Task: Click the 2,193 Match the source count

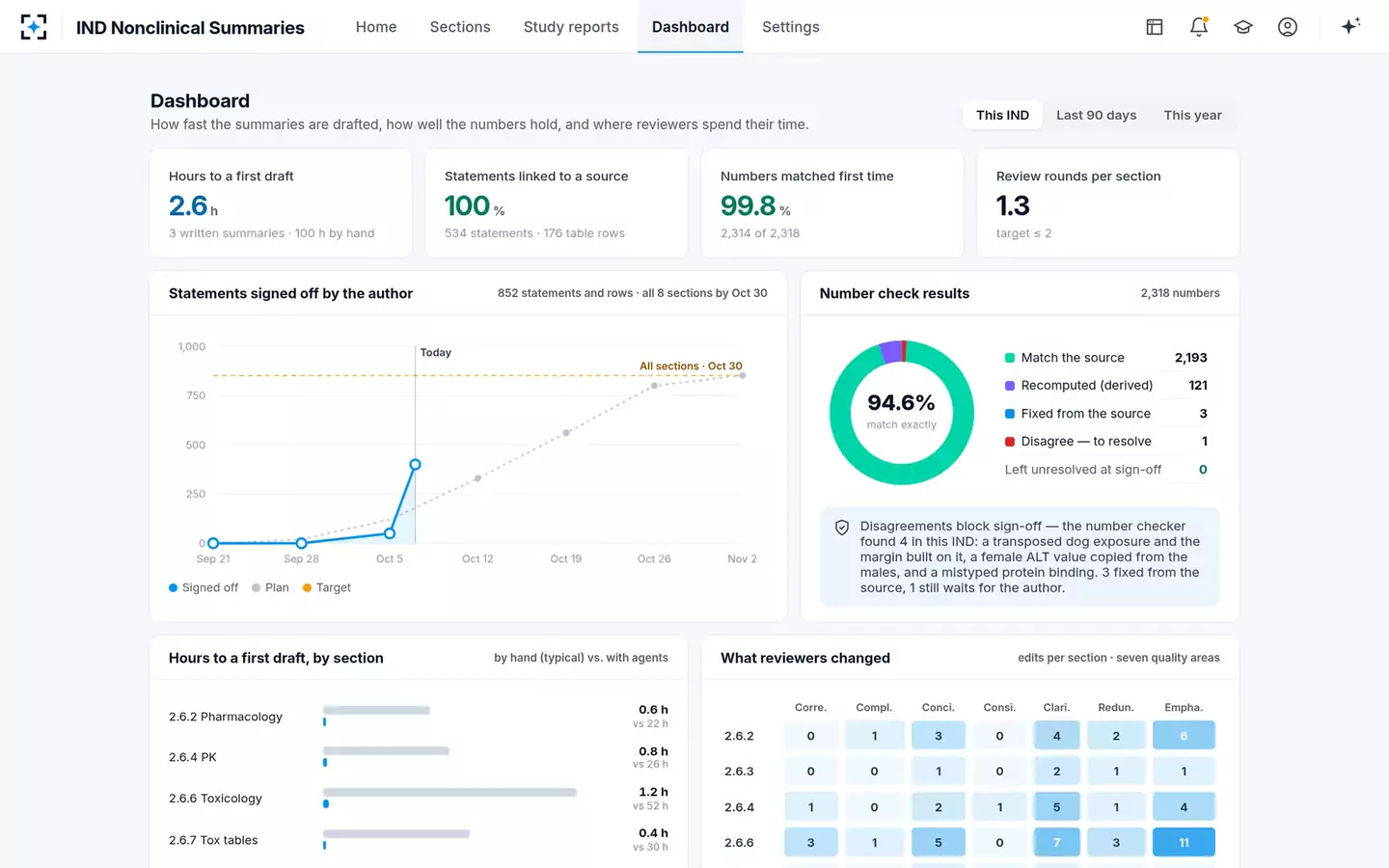Action: click(1191, 358)
